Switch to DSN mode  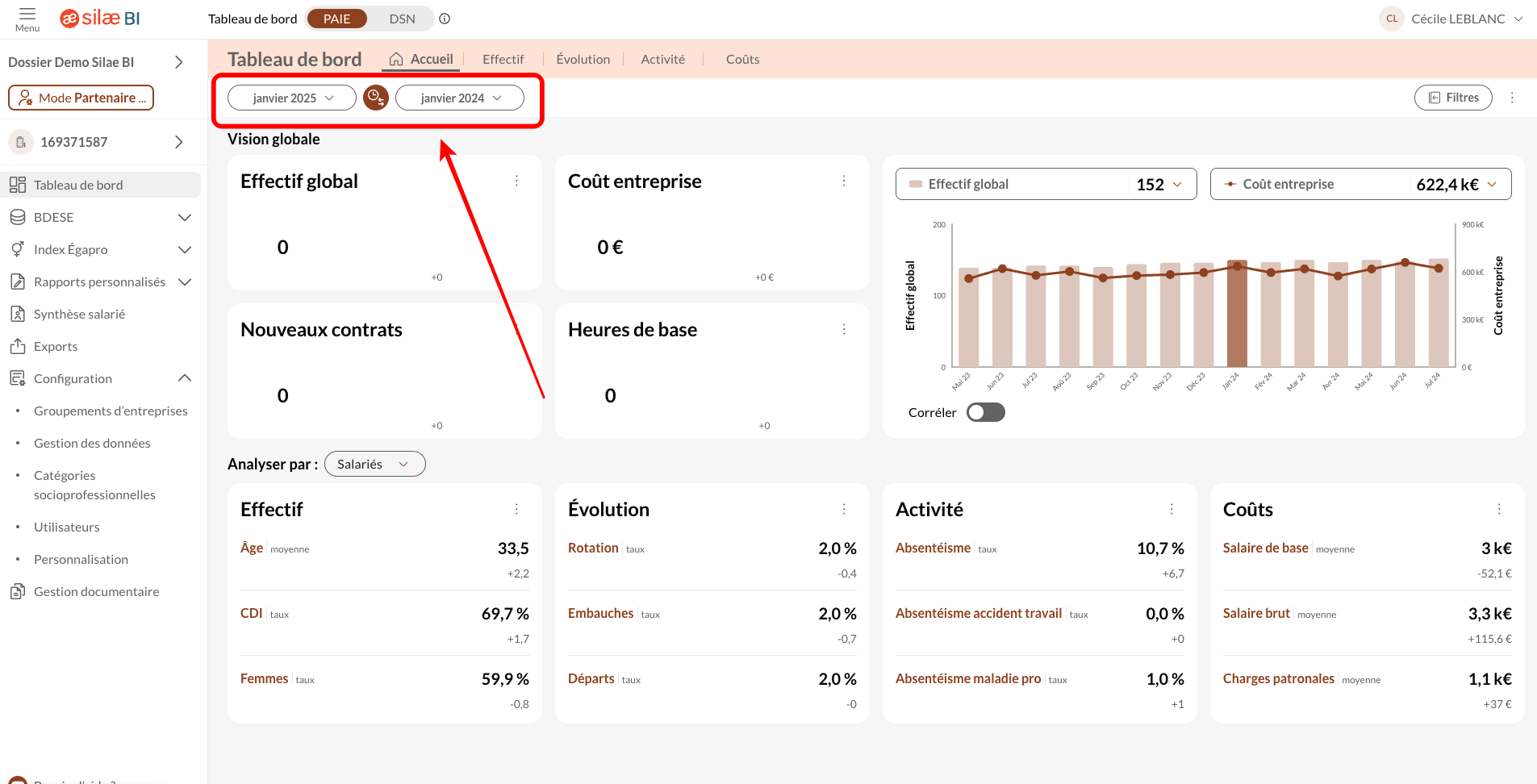(402, 19)
